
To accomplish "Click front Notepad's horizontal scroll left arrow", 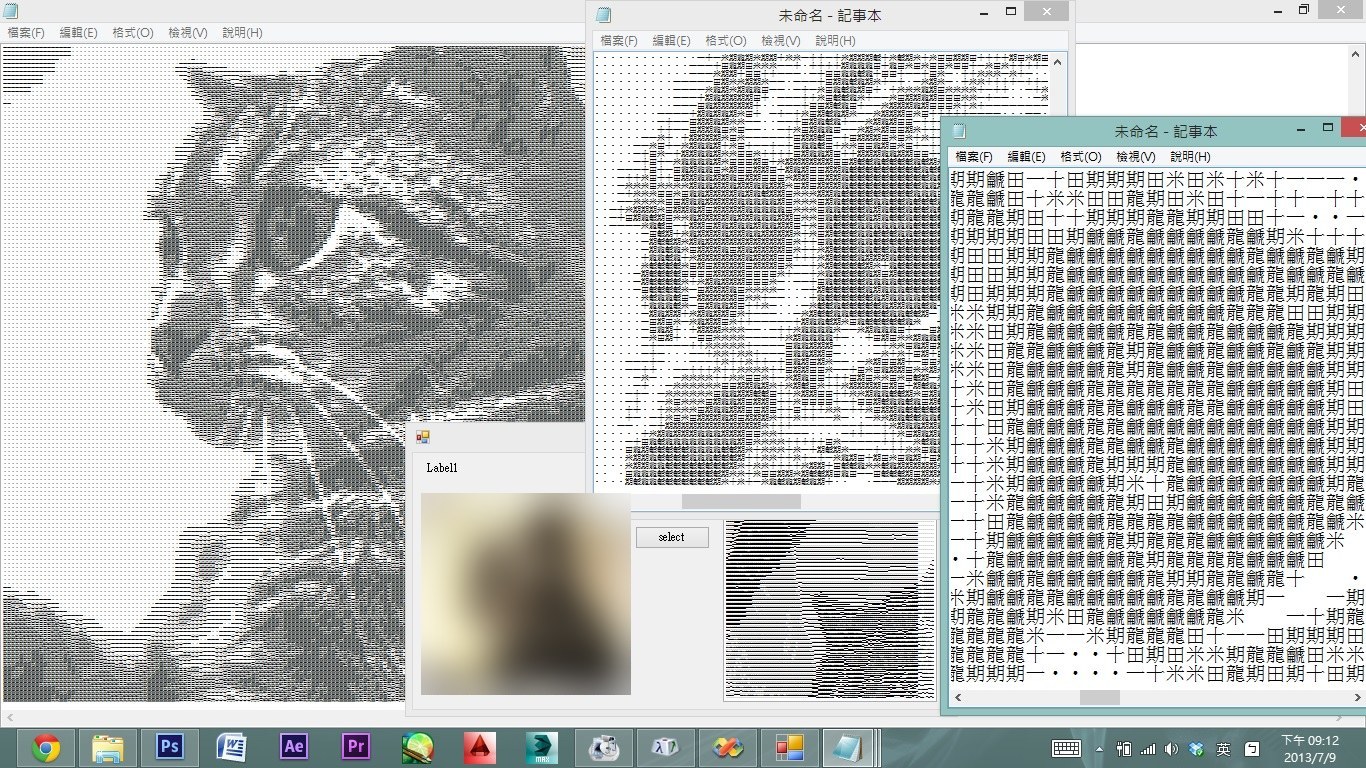I will pos(958,698).
